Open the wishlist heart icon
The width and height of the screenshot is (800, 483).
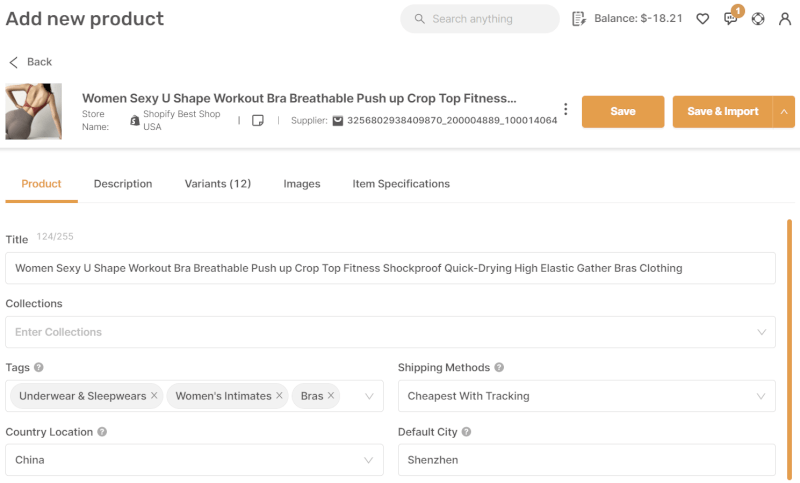tap(703, 19)
